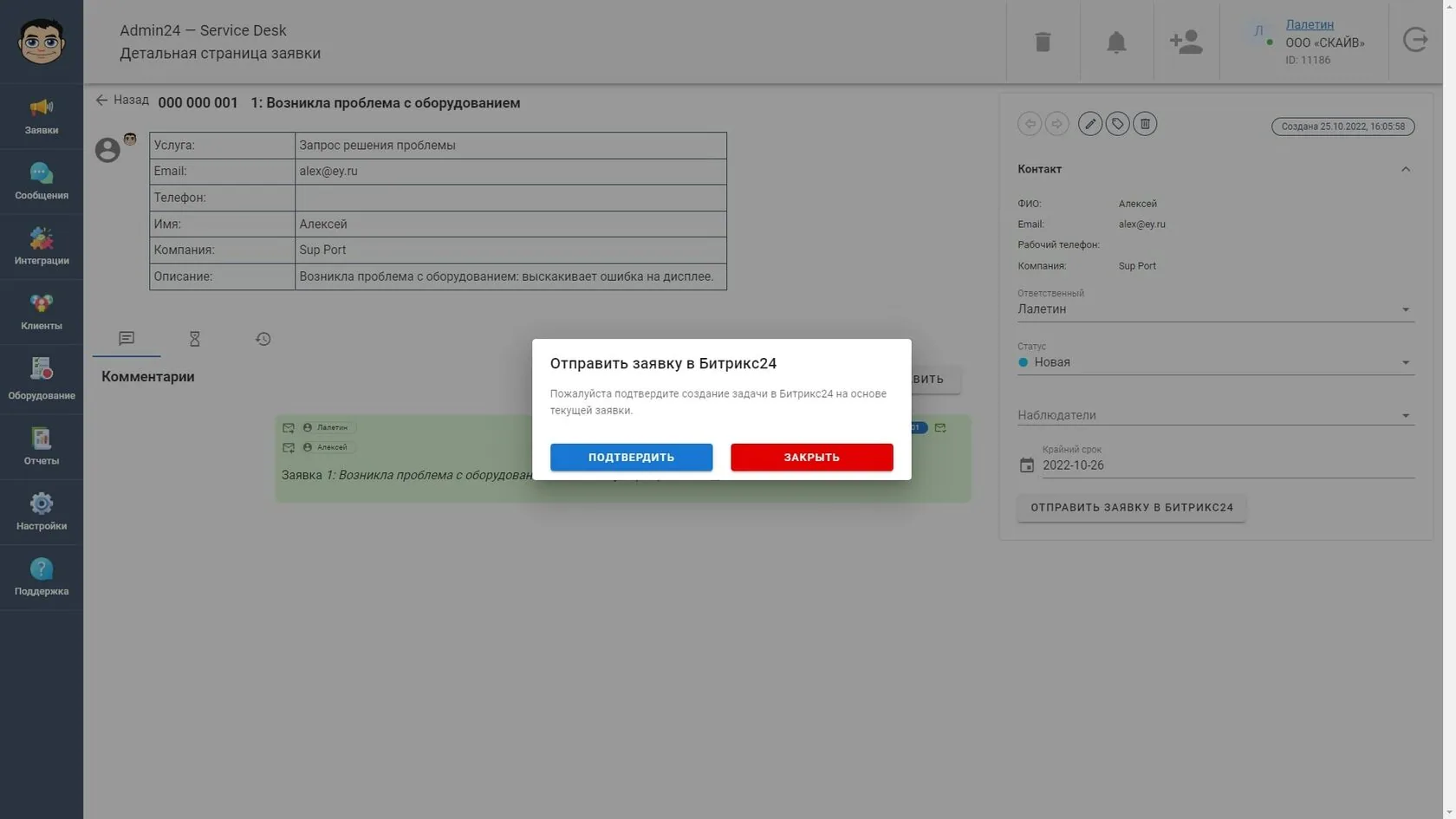Go to next ticket arrow

(1056, 124)
